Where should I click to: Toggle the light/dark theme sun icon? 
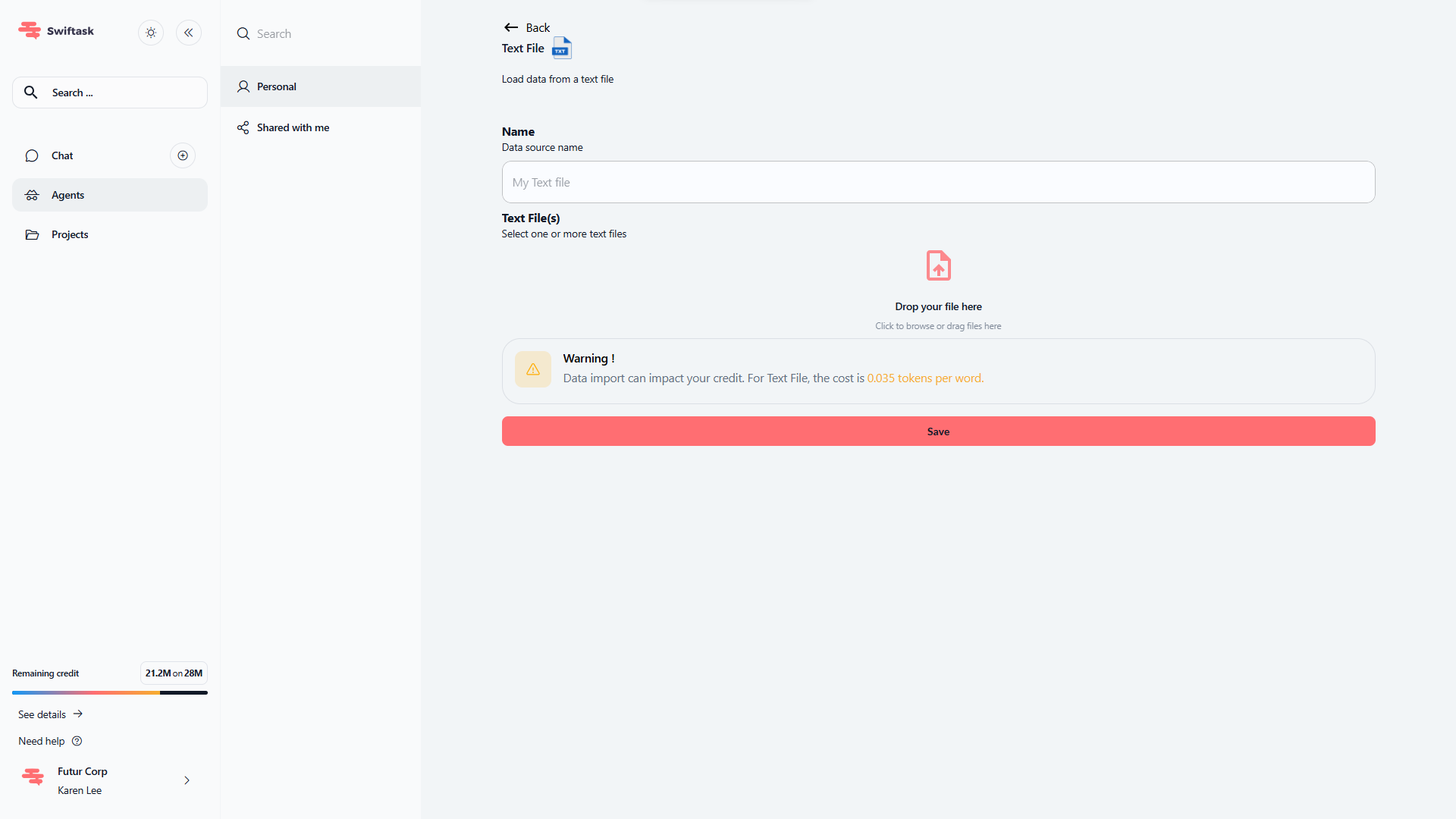tap(151, 33)
